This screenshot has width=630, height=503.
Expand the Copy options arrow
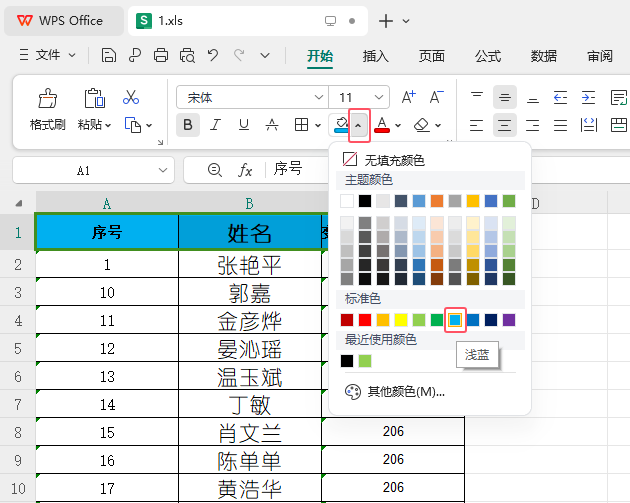click(149, 125)
